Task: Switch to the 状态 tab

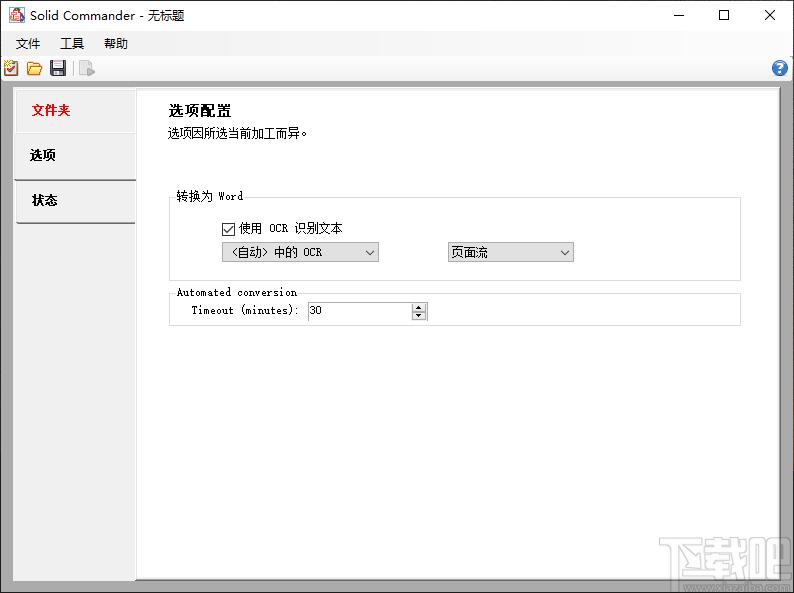Action: tap(75, 201)
